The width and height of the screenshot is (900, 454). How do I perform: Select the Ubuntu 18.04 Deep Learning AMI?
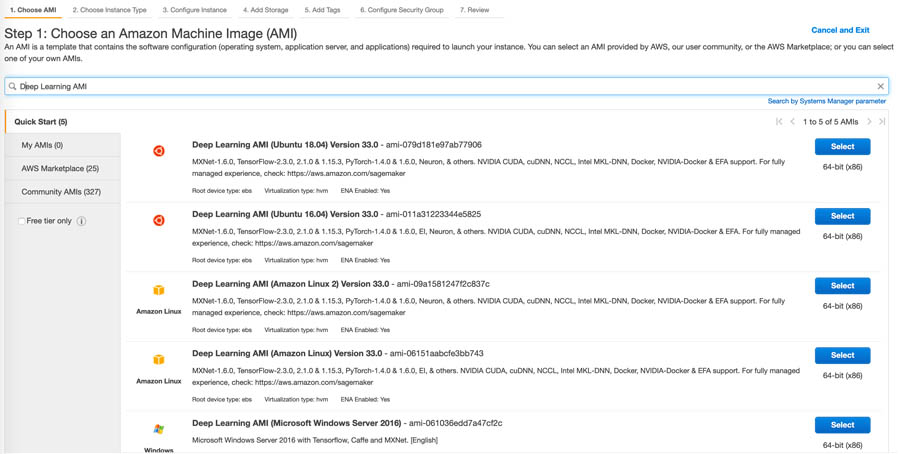pos(842,146)
